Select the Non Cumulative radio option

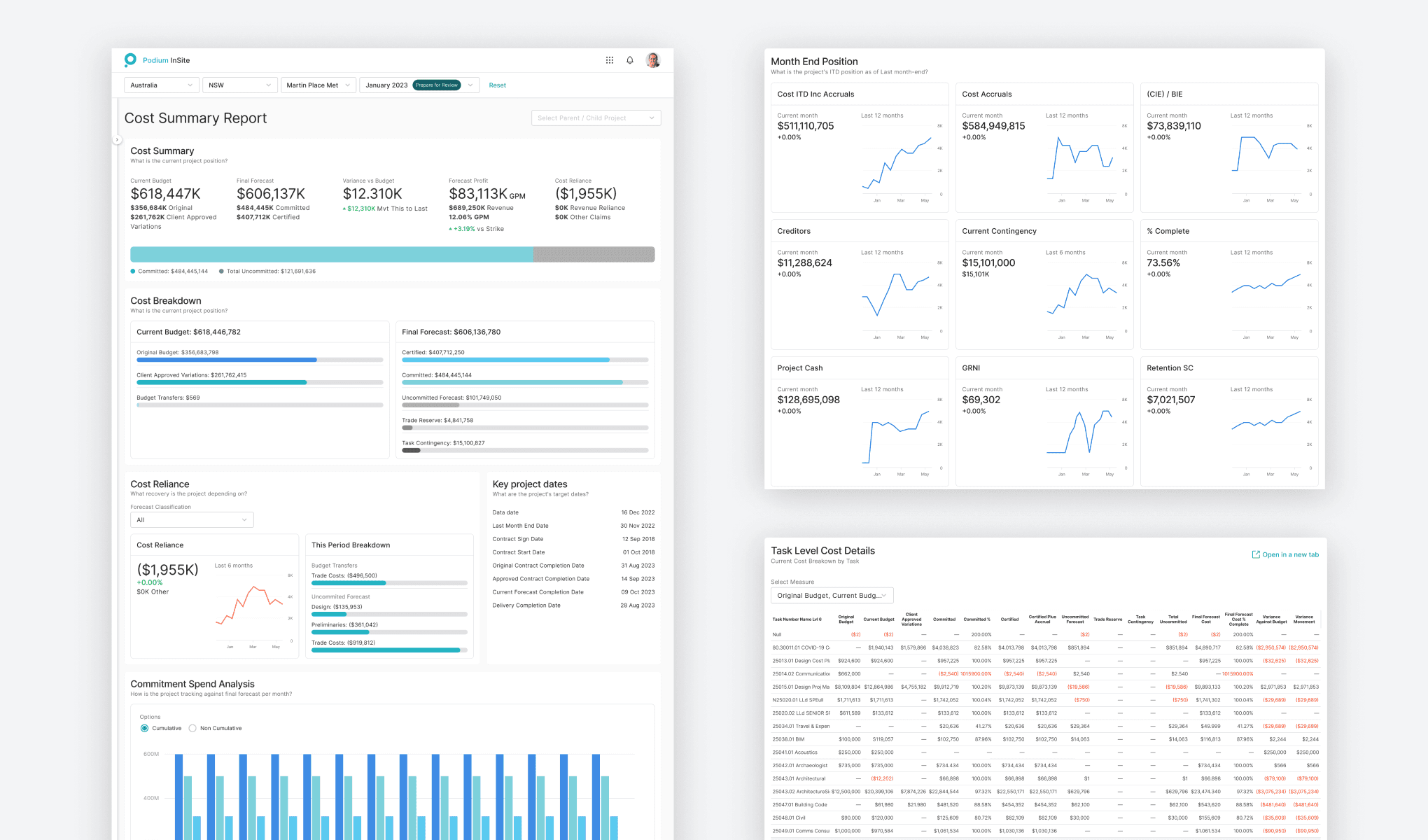(x=192, y=728)
